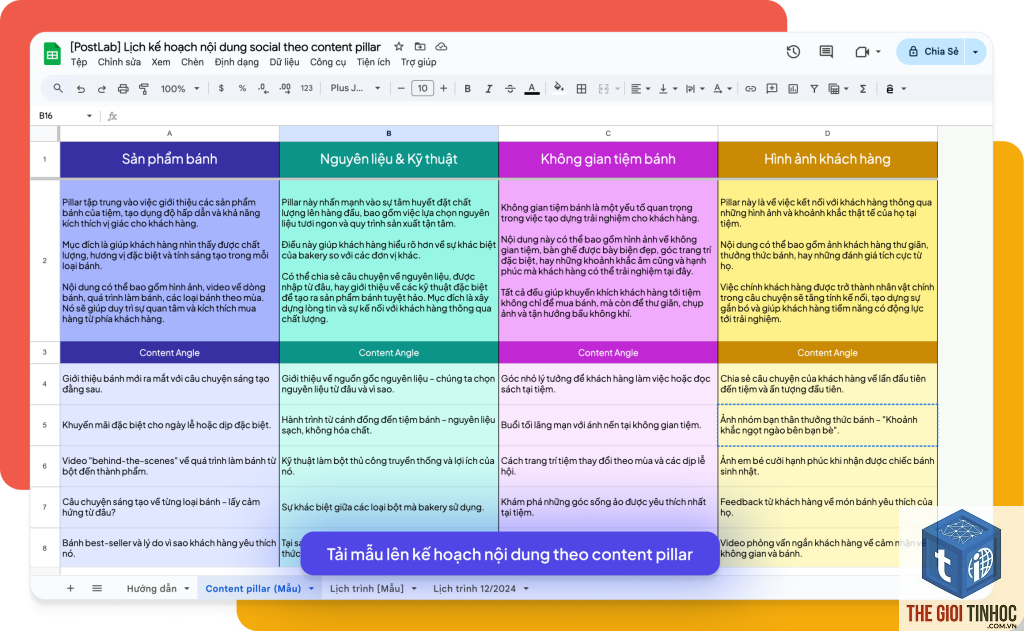Add a new sheet with plus
1024x631 pixels.
tap(70, 589)
